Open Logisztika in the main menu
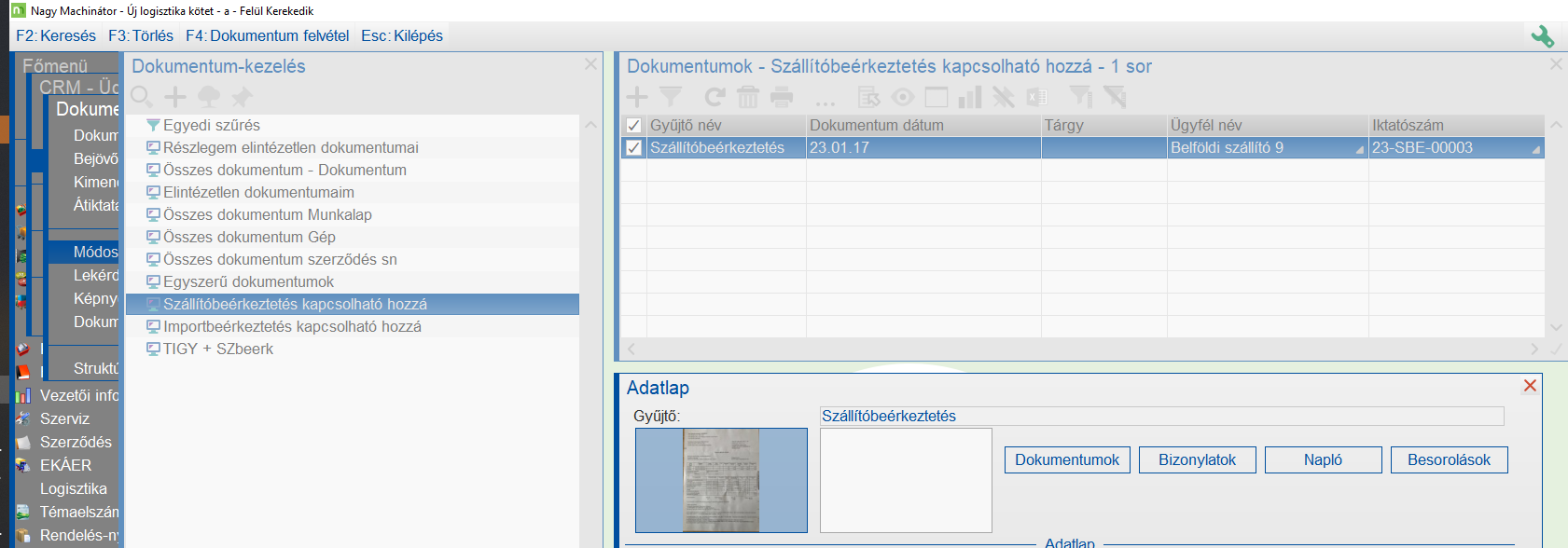 pyautogui.click(x=74, y=488)
